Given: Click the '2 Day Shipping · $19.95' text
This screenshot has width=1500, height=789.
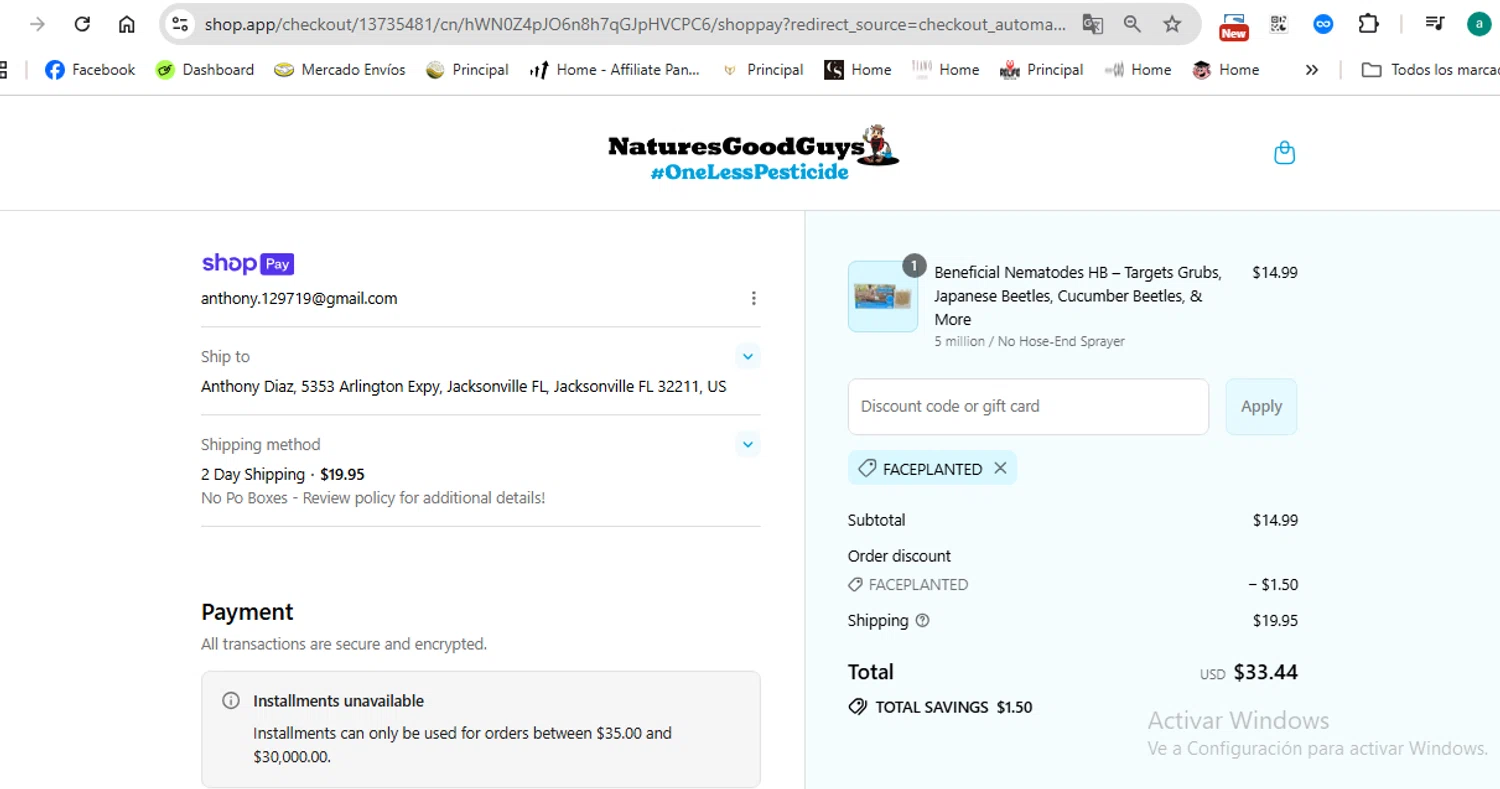Looking at the screenshot, I should [283, 474].
